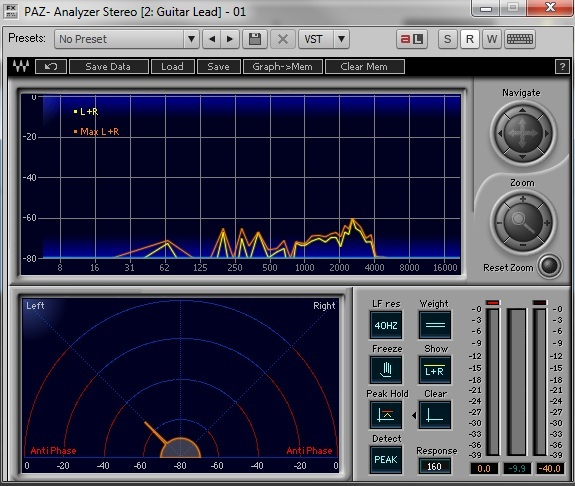Open help with question mark icon
Image resolution: width=575 pixels, height=486 pixels.
pos(562,67)
